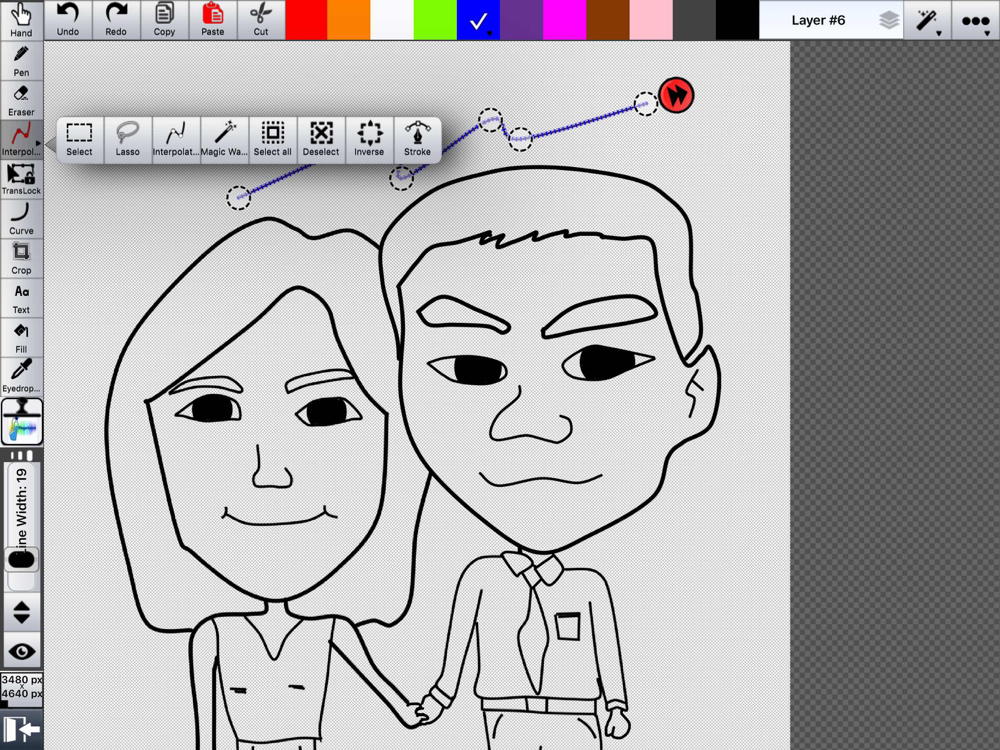Click the Deselect option
The image size is (1000, 750).
(x=321, y=139)
